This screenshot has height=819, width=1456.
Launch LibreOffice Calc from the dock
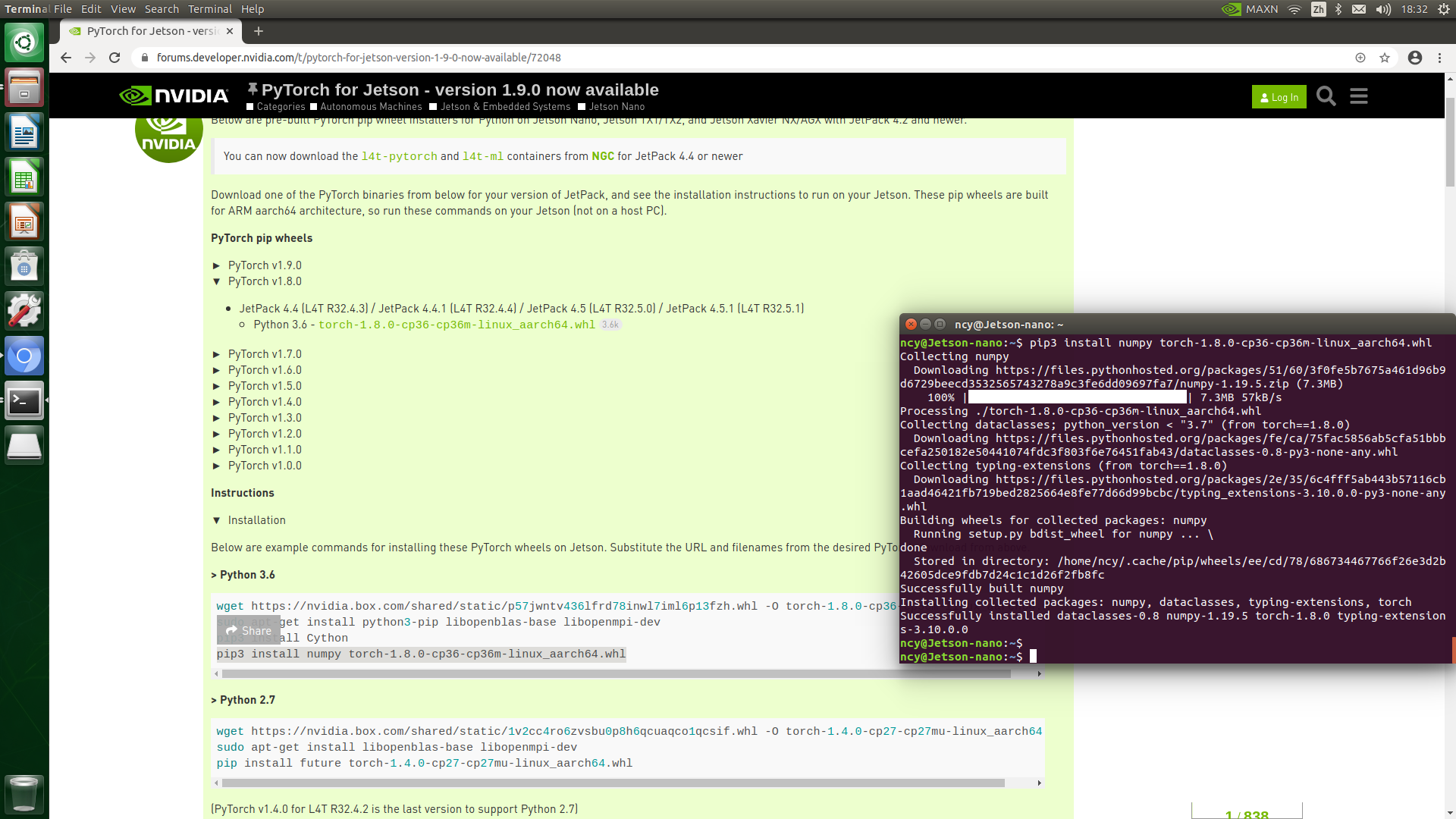[24, 177]
